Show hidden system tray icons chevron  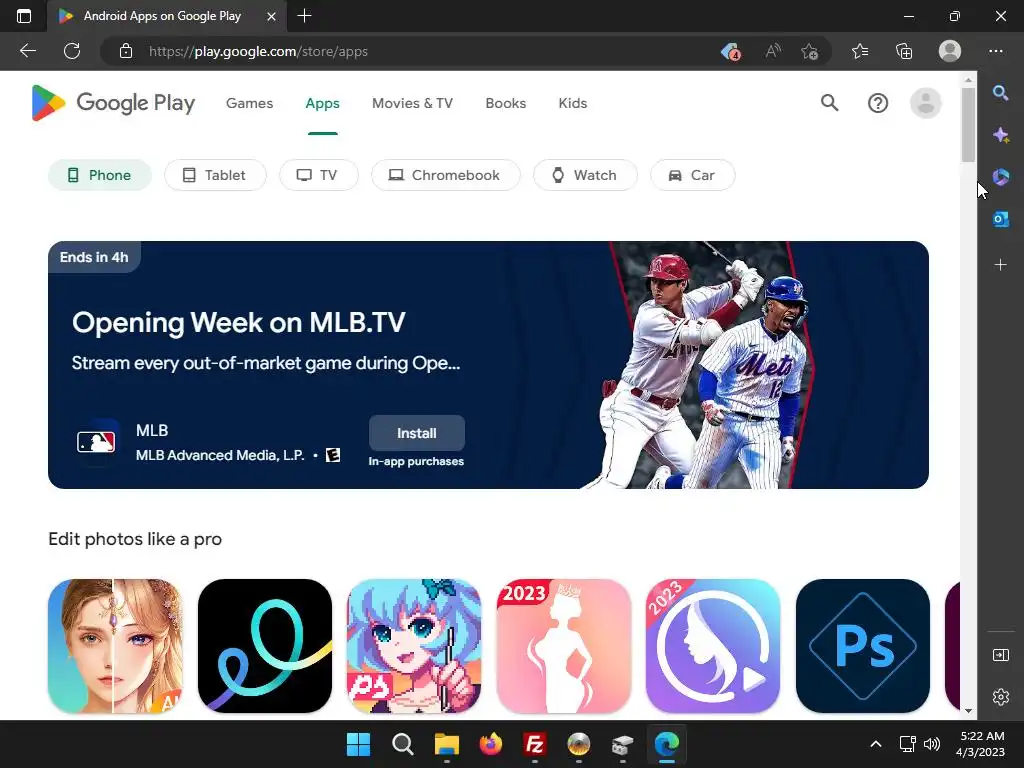point(876,744)
